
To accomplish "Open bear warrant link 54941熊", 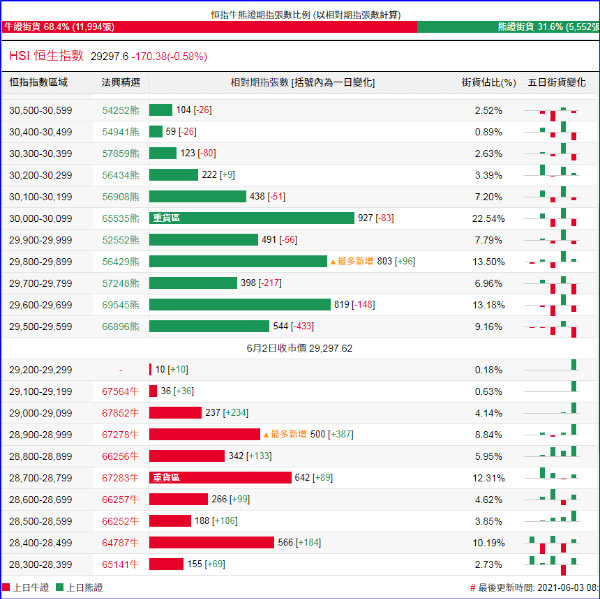I will pos(121,132).
